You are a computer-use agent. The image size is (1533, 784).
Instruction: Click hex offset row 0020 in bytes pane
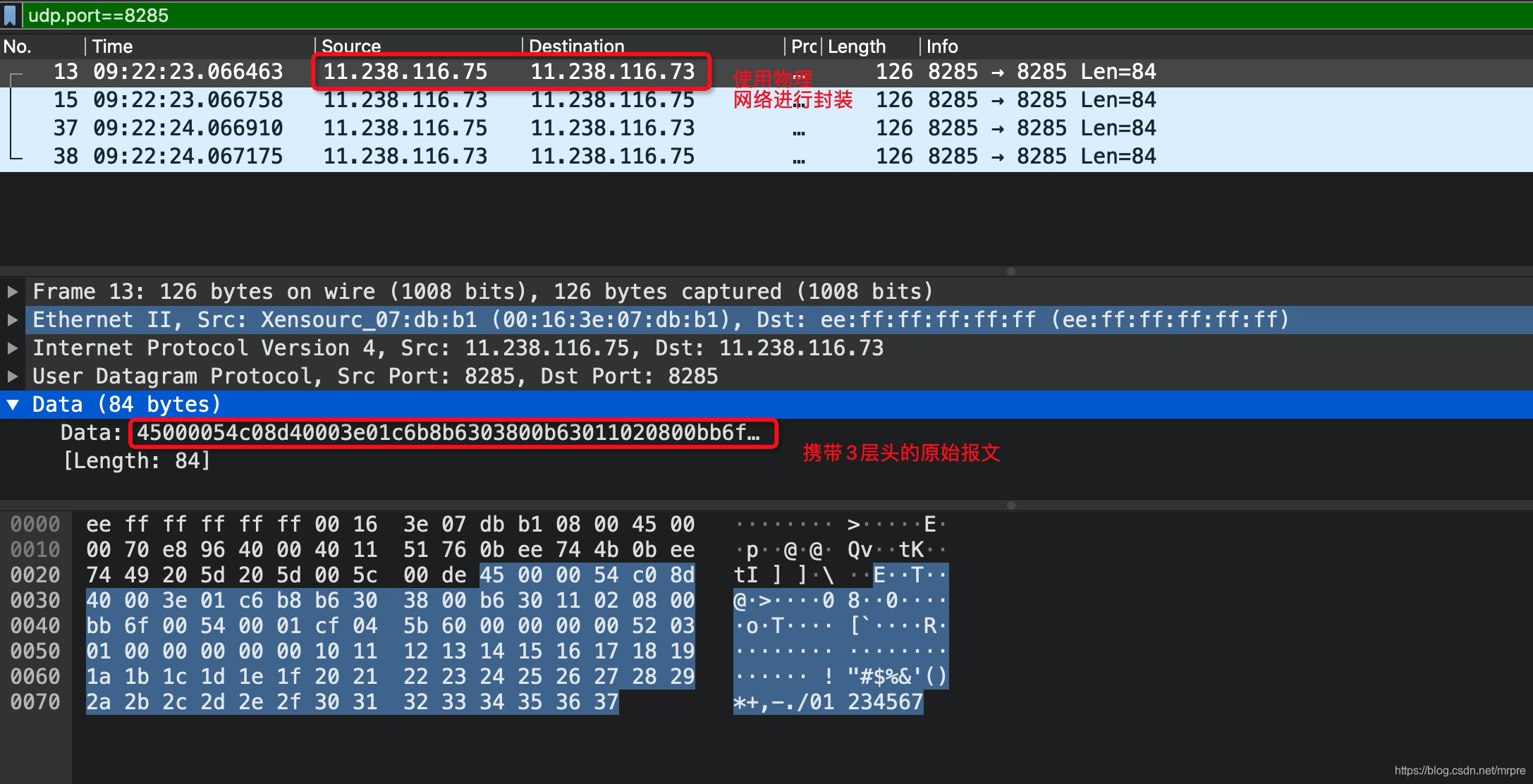pyautogui.click(x=35, y=575)
